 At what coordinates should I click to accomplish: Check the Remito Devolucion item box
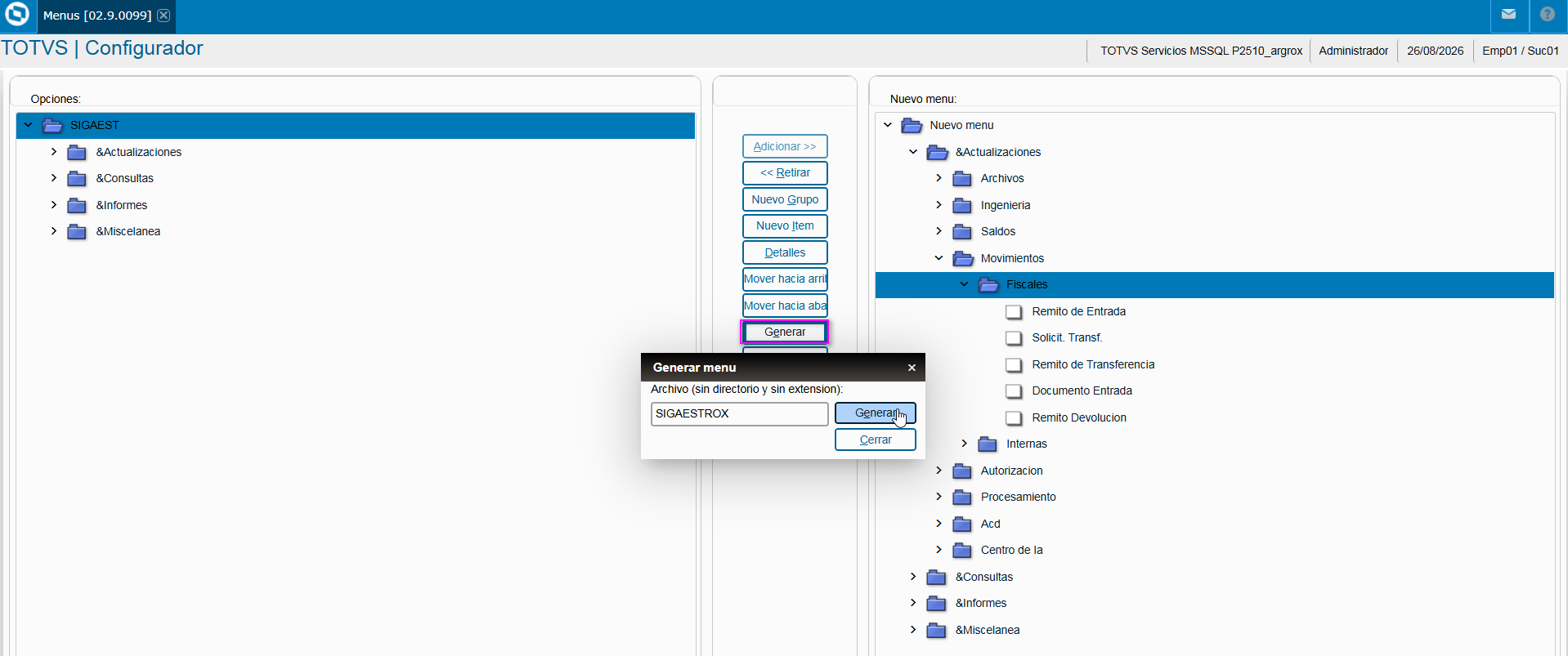click(1014, 417)
